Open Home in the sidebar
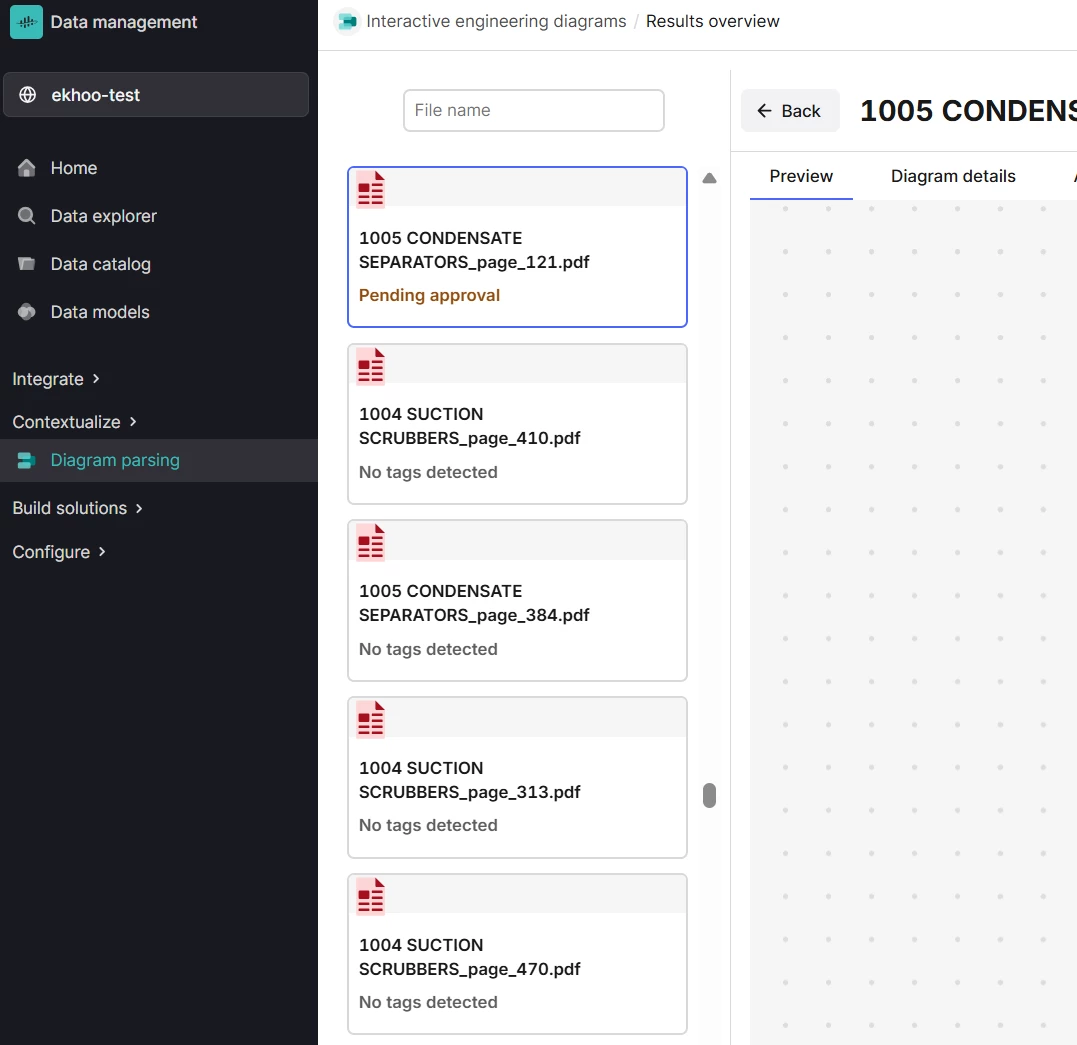 73,168
